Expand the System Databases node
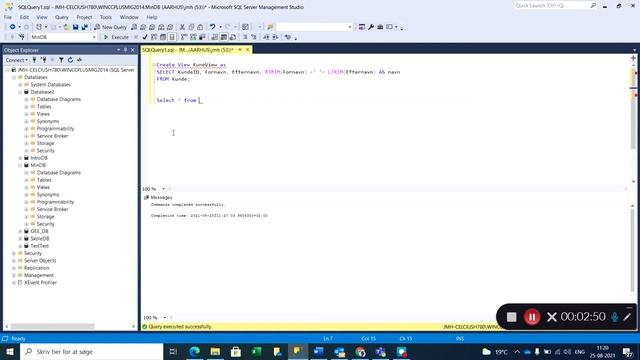The height and width of the screenshot is (360, 640). coord(20,84)
